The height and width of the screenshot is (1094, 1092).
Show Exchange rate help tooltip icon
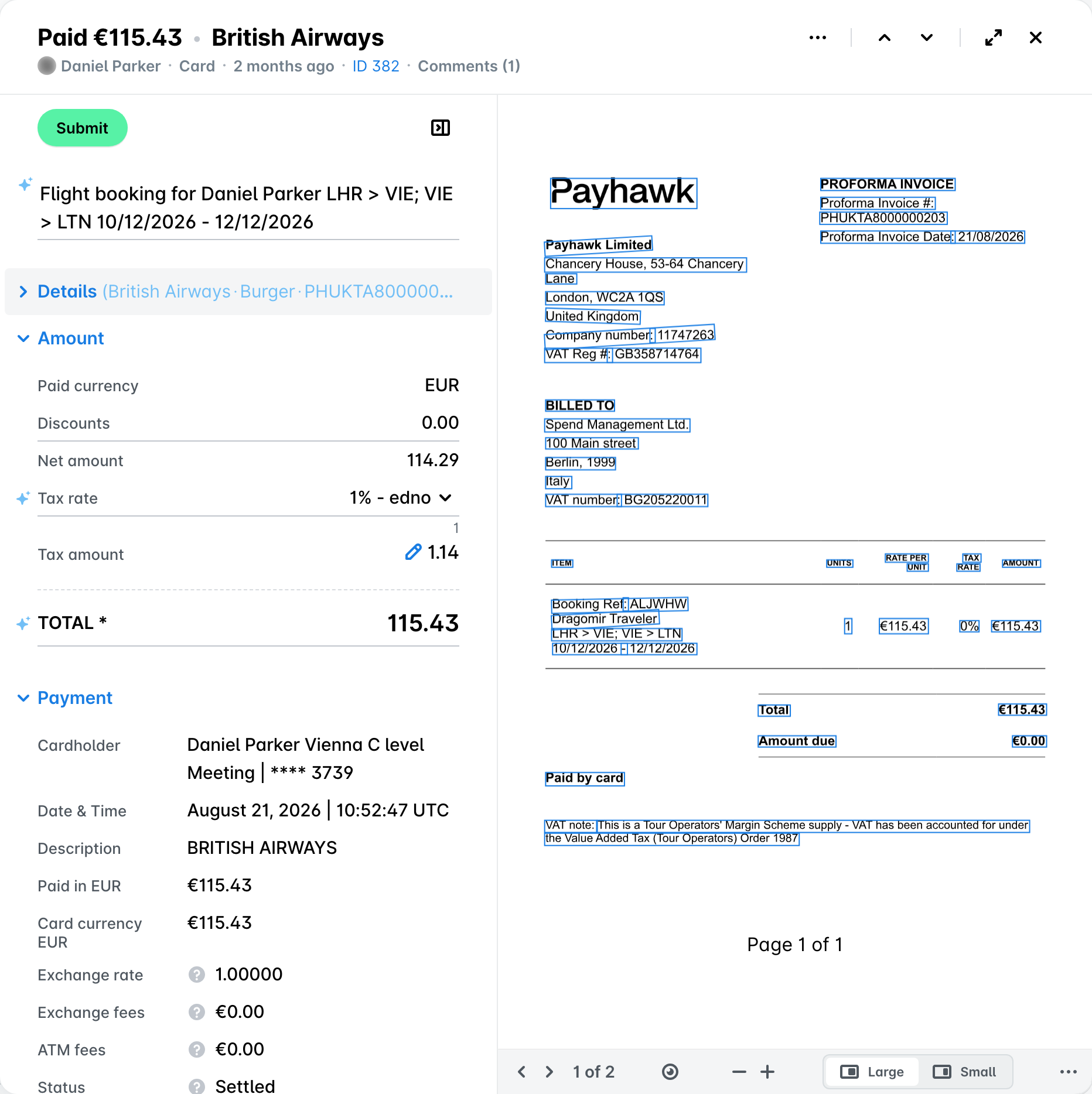[x=197, y=975]
